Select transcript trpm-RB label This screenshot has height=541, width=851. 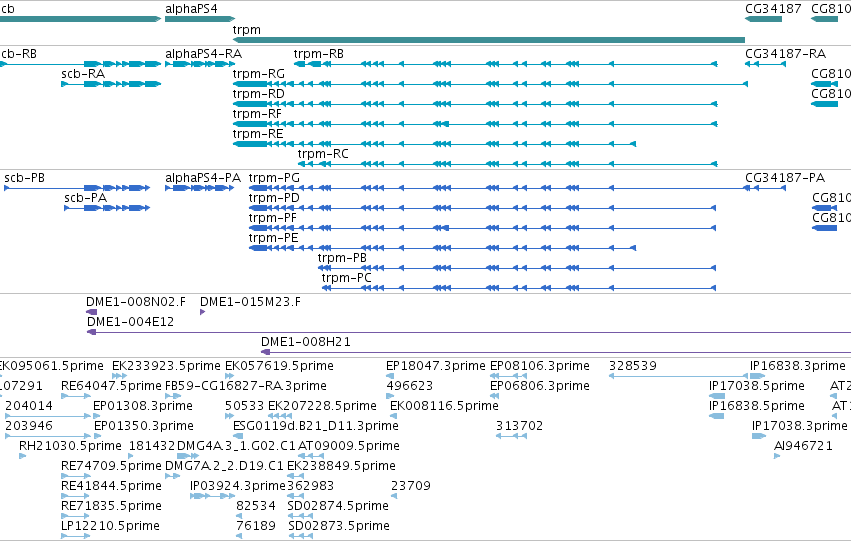319,54
